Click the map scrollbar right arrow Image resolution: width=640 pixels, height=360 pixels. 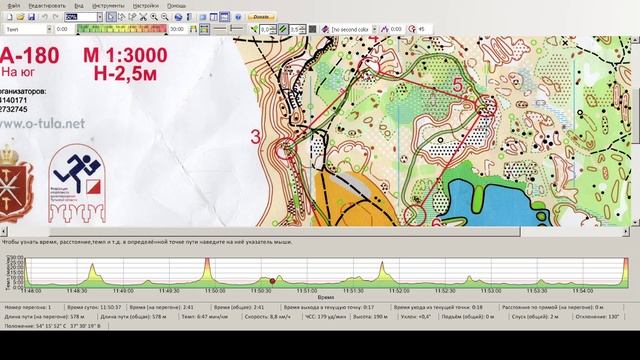point(626,231)
